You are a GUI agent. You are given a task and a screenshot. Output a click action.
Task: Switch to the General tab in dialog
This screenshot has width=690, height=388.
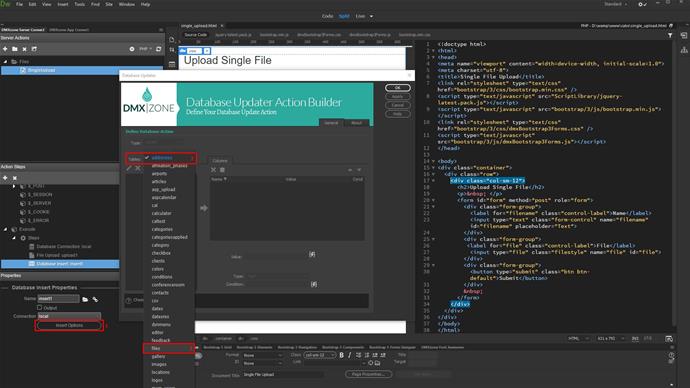point(331,123)
